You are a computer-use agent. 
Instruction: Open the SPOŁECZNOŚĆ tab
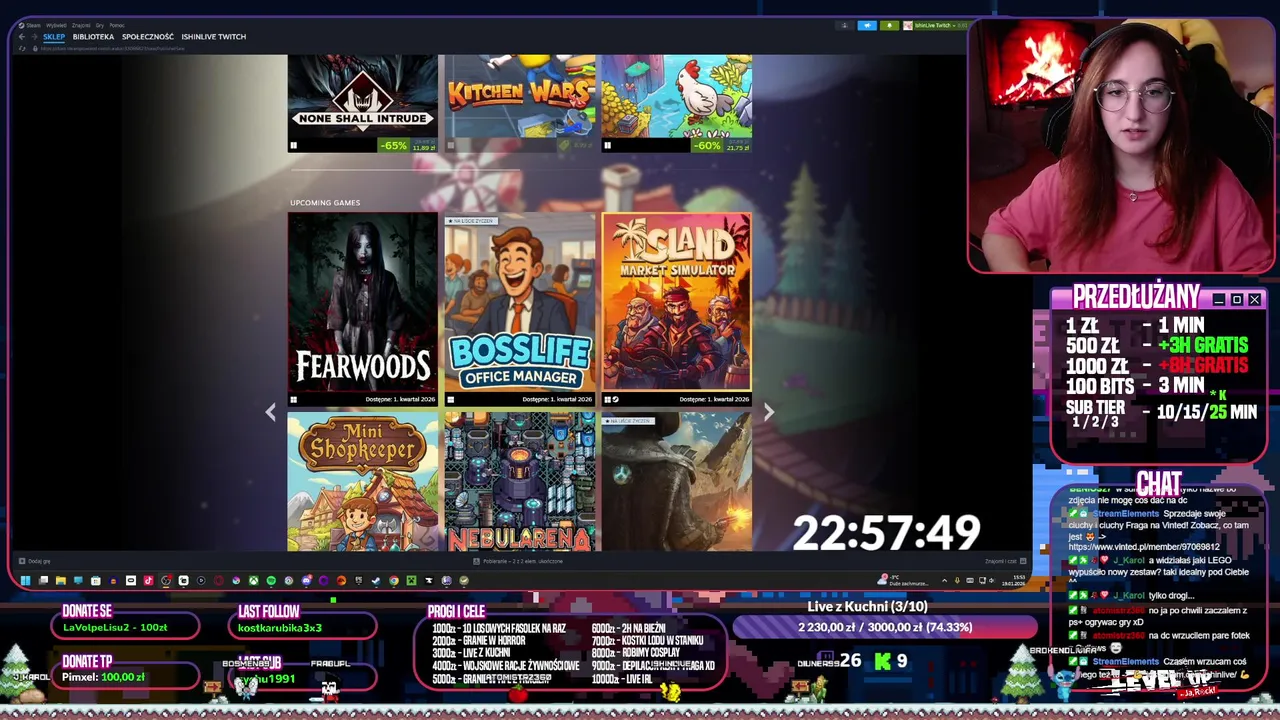(x=147, y=37)
